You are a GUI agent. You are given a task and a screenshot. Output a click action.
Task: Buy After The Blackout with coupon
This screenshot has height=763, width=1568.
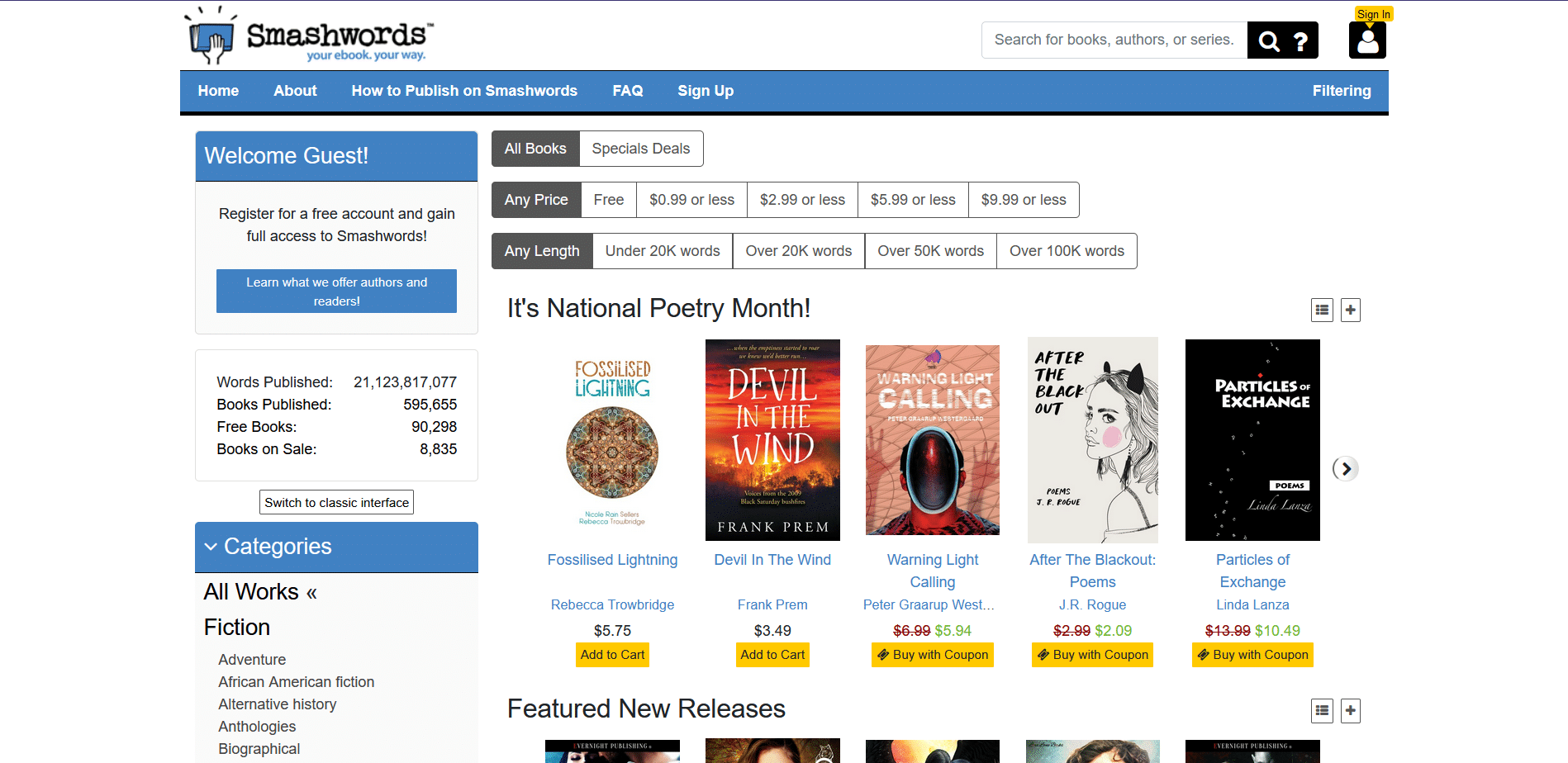(x=1092, y=655)
